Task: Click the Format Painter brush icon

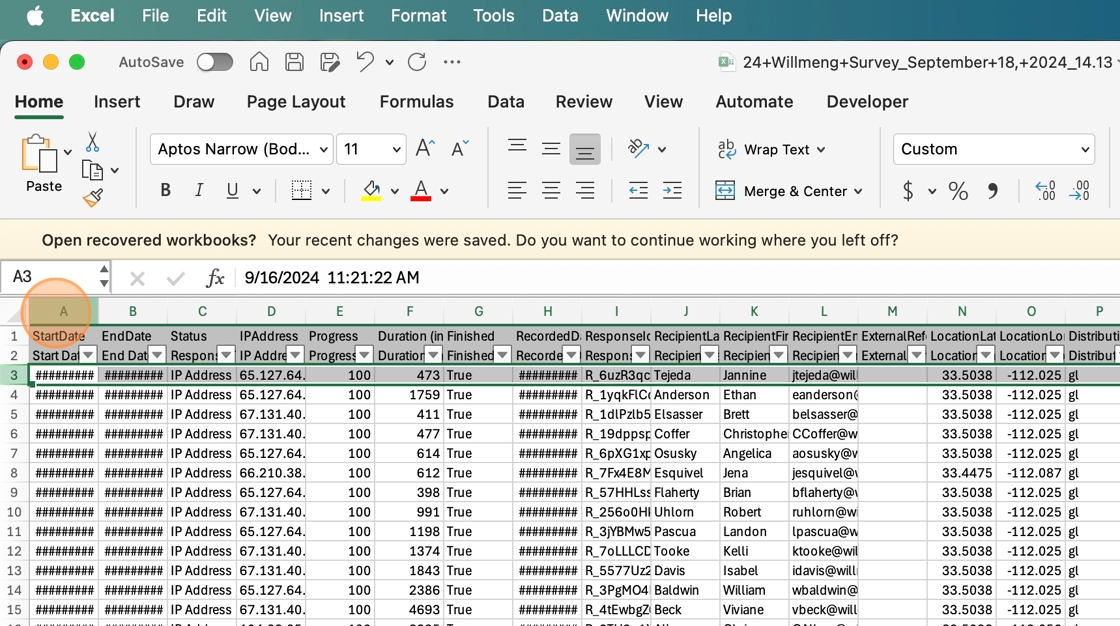Action: [x=93, y=198]
